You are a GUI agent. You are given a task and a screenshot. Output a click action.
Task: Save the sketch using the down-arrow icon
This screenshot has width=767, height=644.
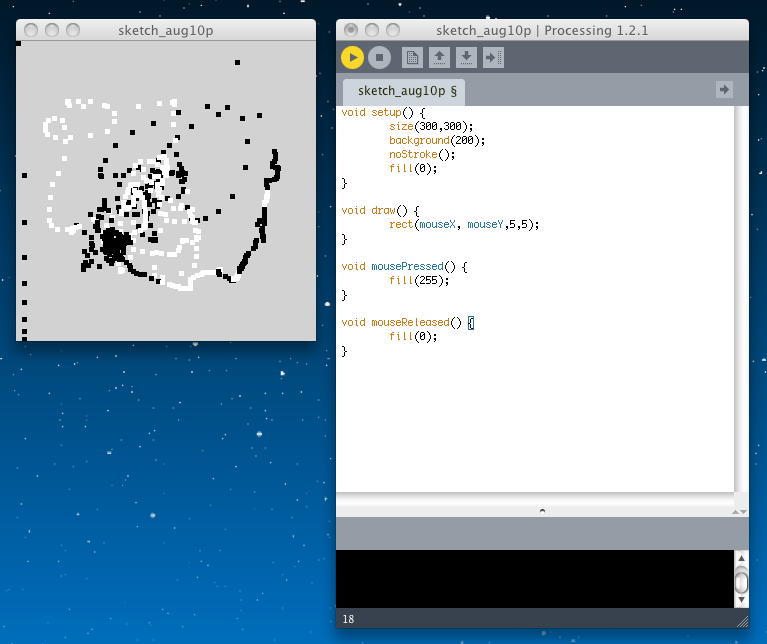(x=465, y=58)
